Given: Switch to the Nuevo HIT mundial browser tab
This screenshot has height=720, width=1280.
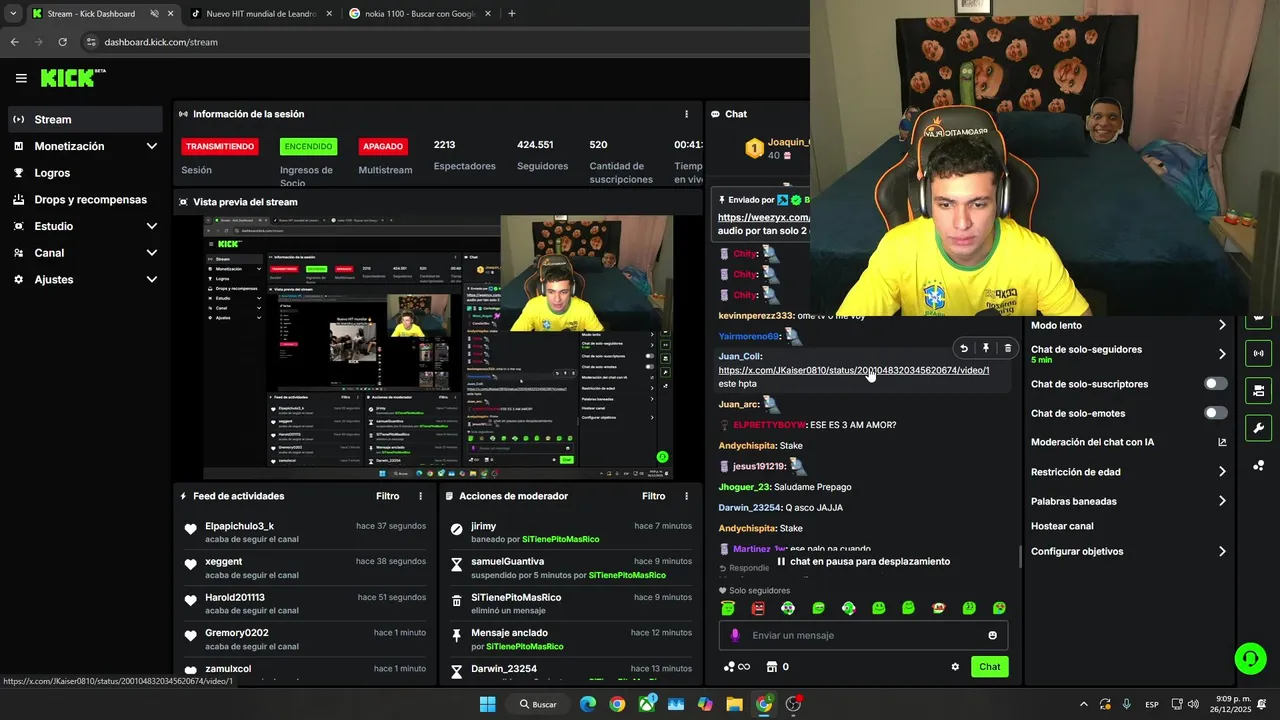Looking at the screenshot, I should point(261,14).
